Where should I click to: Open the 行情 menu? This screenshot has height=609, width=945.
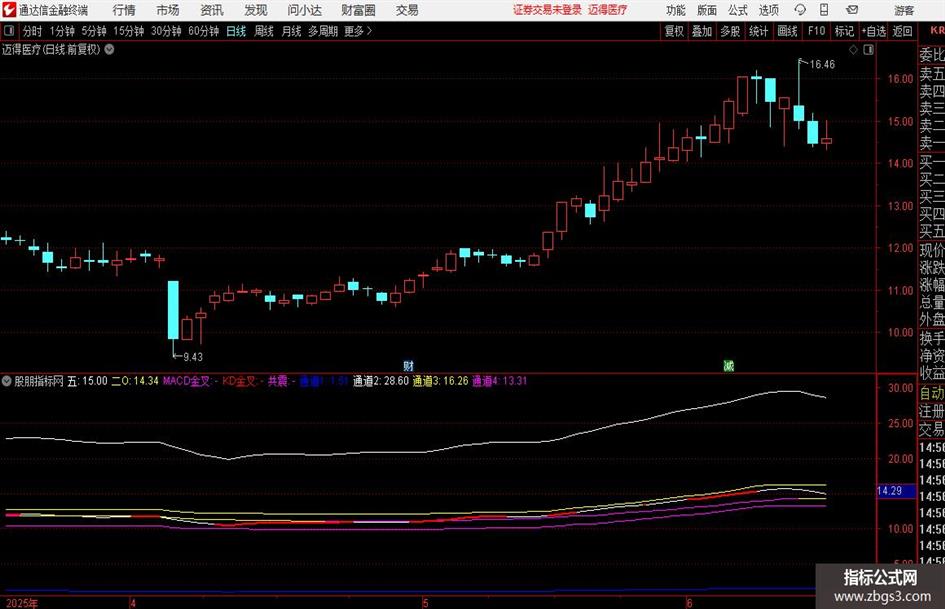click(124, 10)
